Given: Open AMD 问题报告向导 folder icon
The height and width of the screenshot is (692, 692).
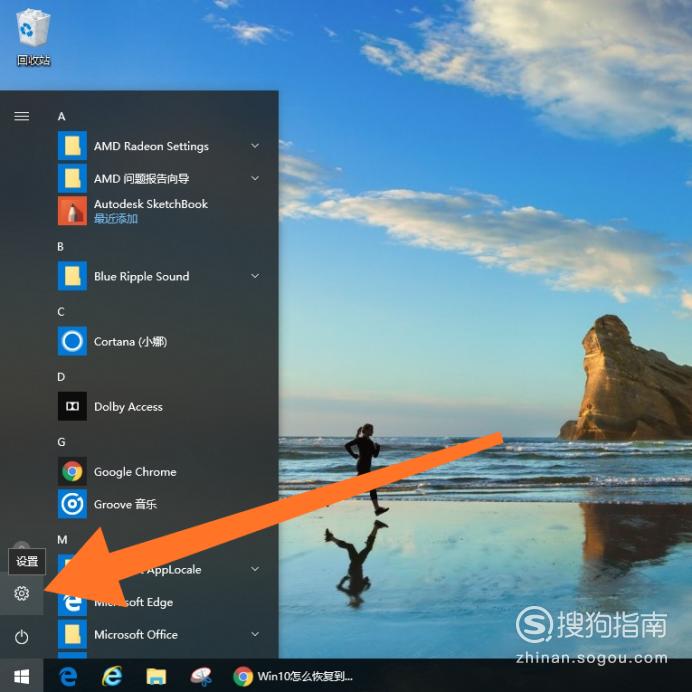Looking at the screenshot, I should point(72,178).
